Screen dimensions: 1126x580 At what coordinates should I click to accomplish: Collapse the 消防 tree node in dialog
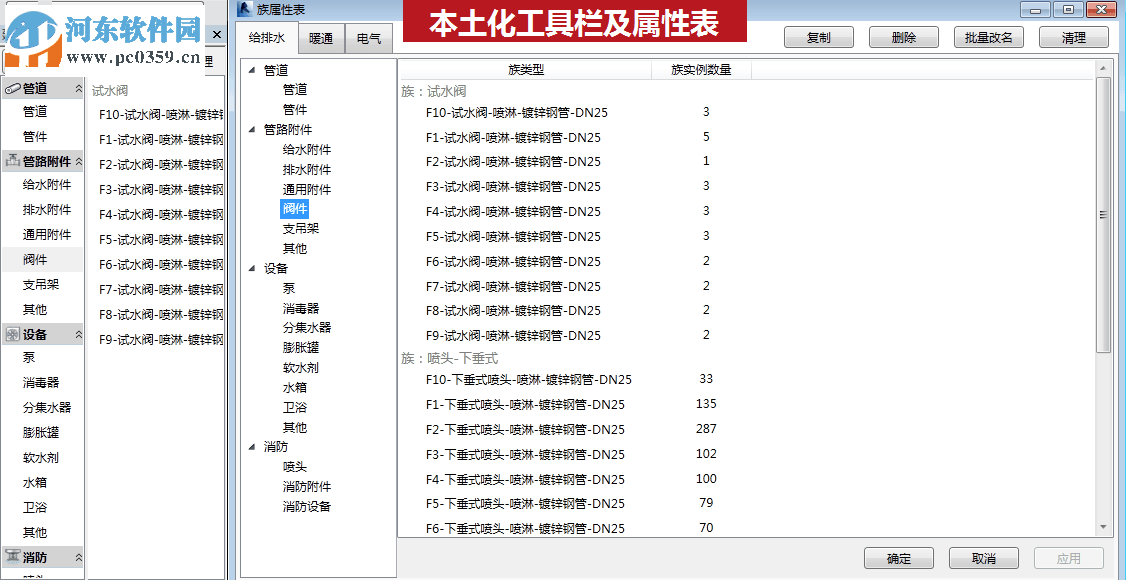coord(252,446)
